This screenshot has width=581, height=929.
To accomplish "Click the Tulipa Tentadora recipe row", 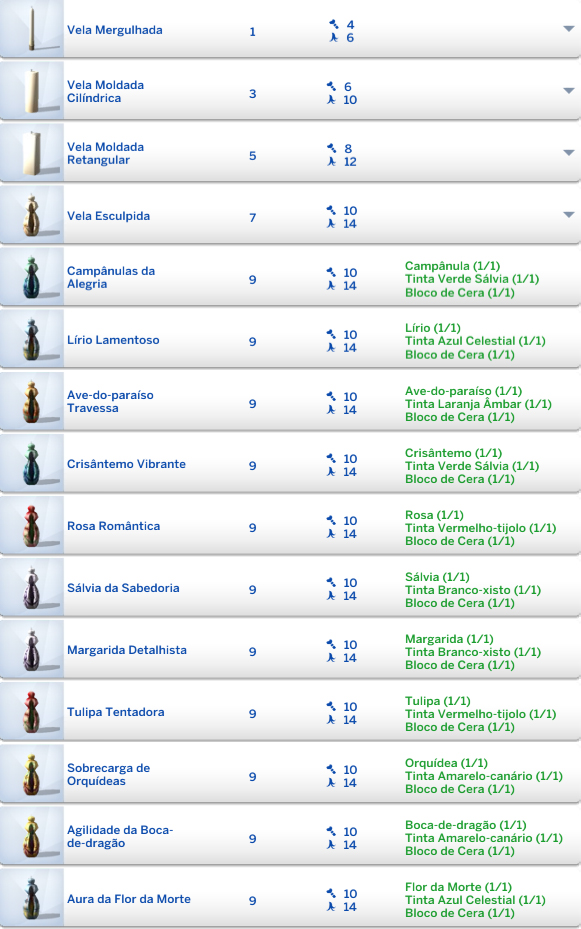I will click(x=290, y=712).
